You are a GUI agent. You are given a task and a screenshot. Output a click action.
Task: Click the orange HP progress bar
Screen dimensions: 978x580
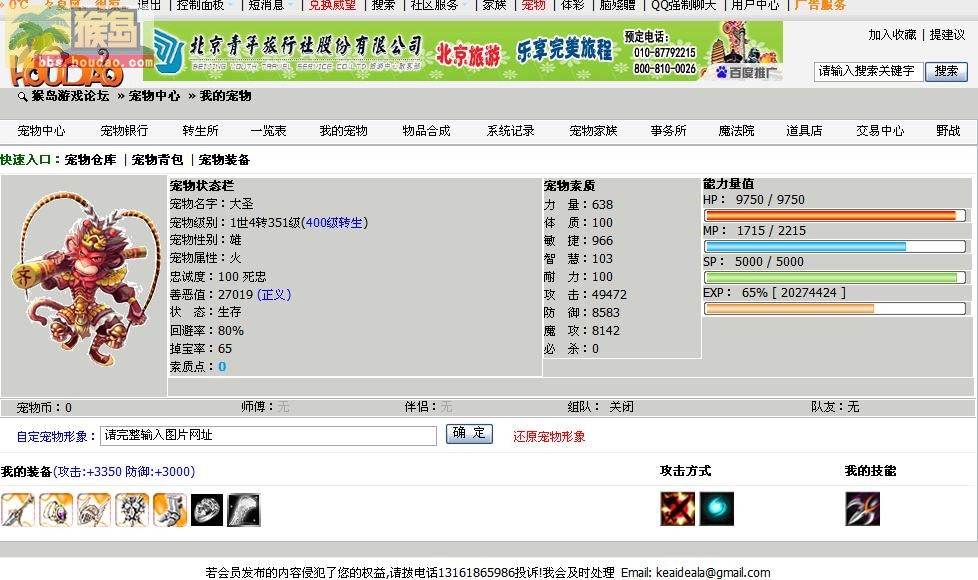pyautogui.click(x=835, y=215)
